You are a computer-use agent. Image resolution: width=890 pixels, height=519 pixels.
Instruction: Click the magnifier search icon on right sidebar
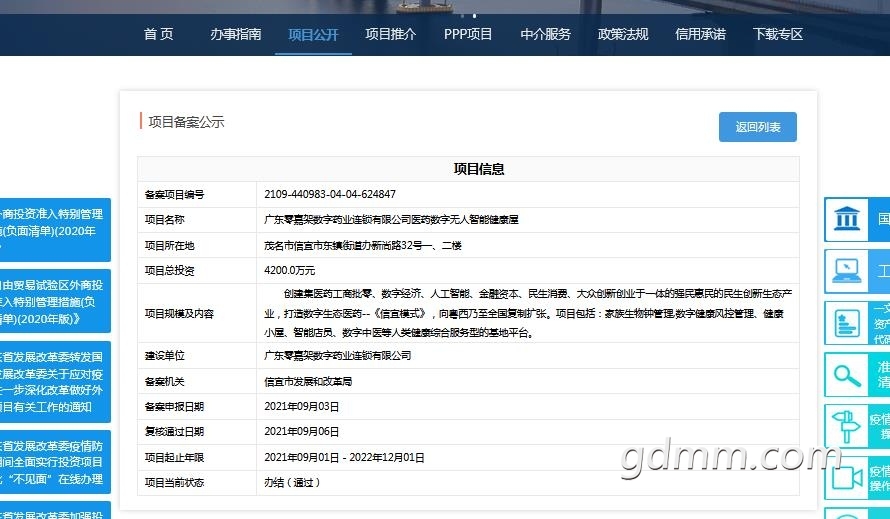pos(846,375)
